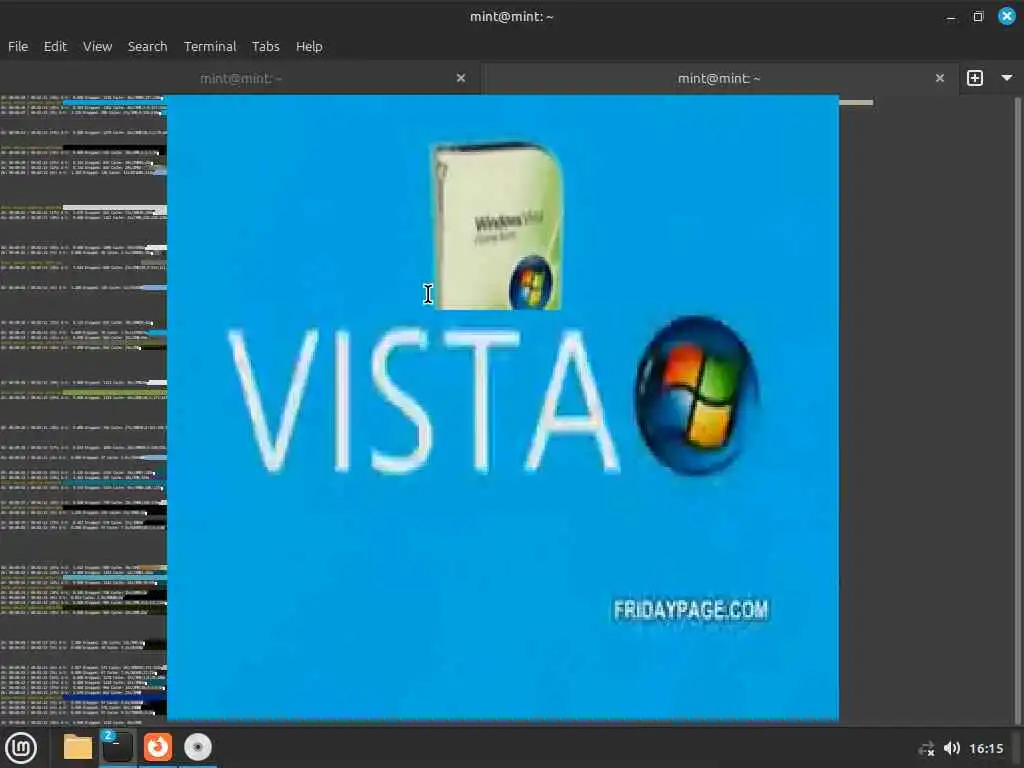
Task: Open the View menu
Action: coord(97,46)
